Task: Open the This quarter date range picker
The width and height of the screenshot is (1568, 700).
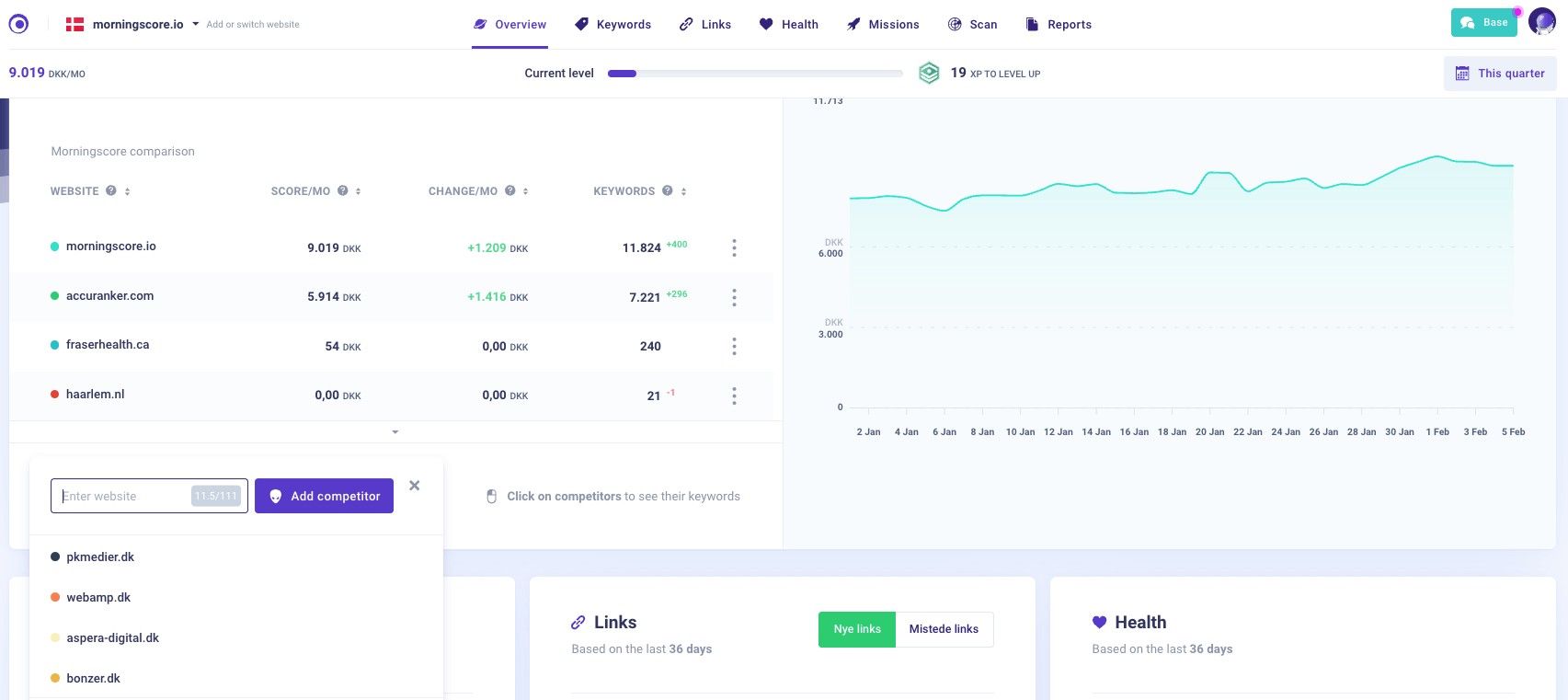Action: [x=1499, y=74]
